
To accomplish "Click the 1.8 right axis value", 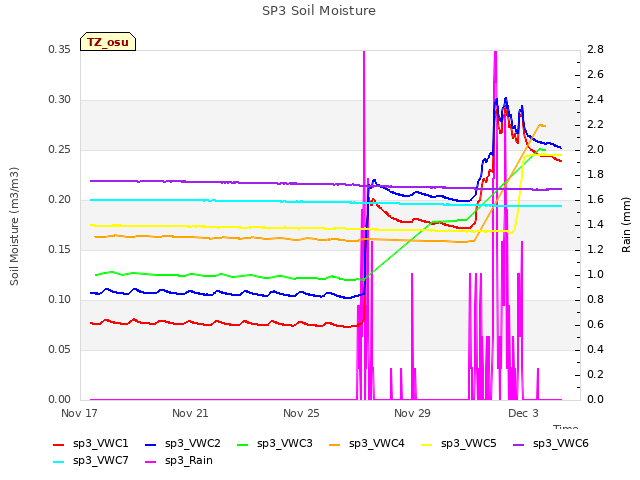I will [596, 175].
